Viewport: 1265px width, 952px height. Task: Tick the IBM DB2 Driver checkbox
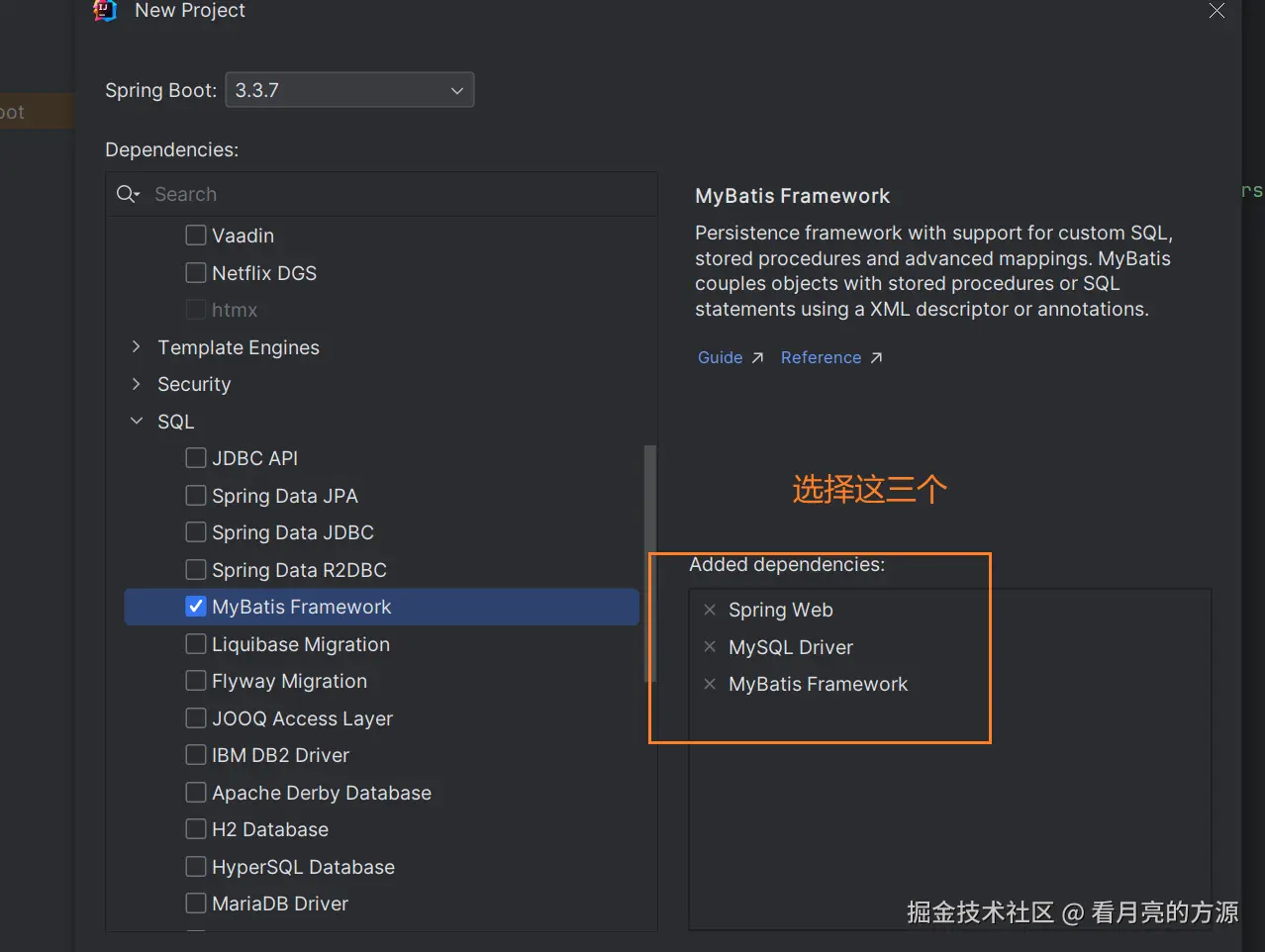pos(196,755)
